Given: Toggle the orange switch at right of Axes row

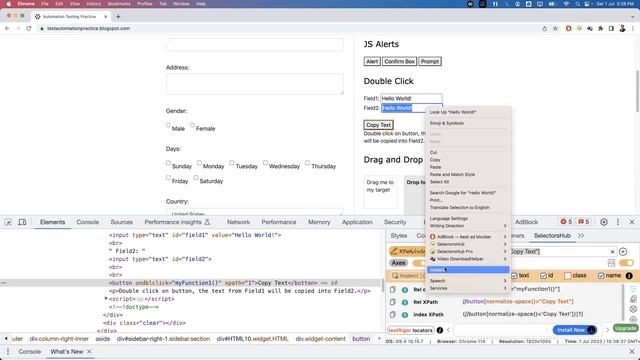Looking at the screenshot, I should 627,263.
